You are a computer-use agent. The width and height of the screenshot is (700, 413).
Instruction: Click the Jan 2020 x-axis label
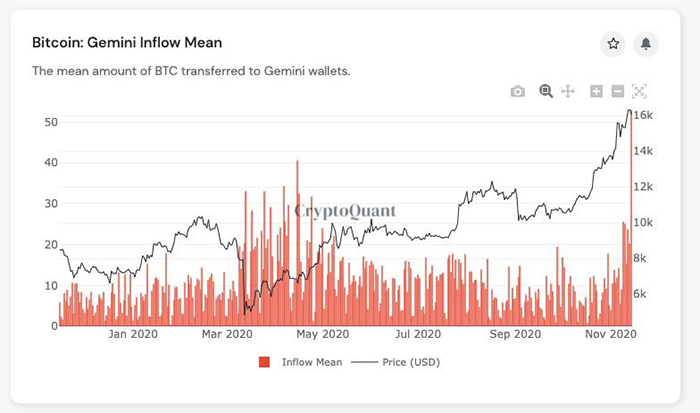point(132,334)
